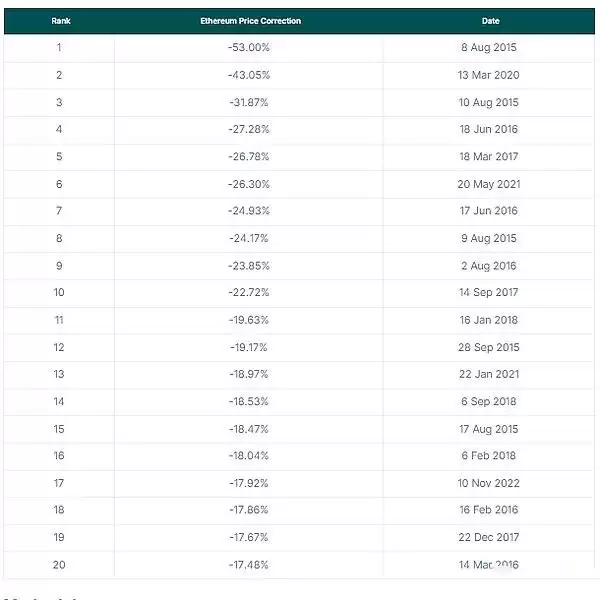This screenshot has height=600, width=600.
Task: Click the Rank column header
Action: tap(60, 21)
